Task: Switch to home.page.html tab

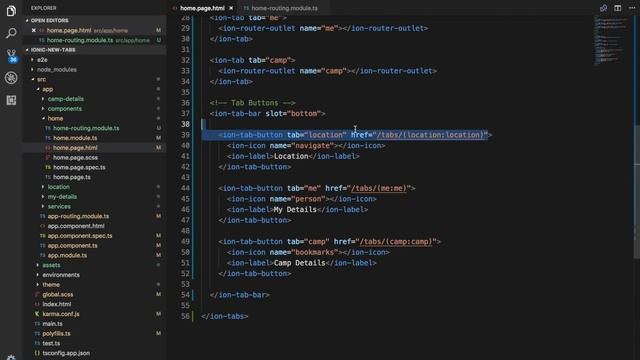Action: click(x=202, y=8)
